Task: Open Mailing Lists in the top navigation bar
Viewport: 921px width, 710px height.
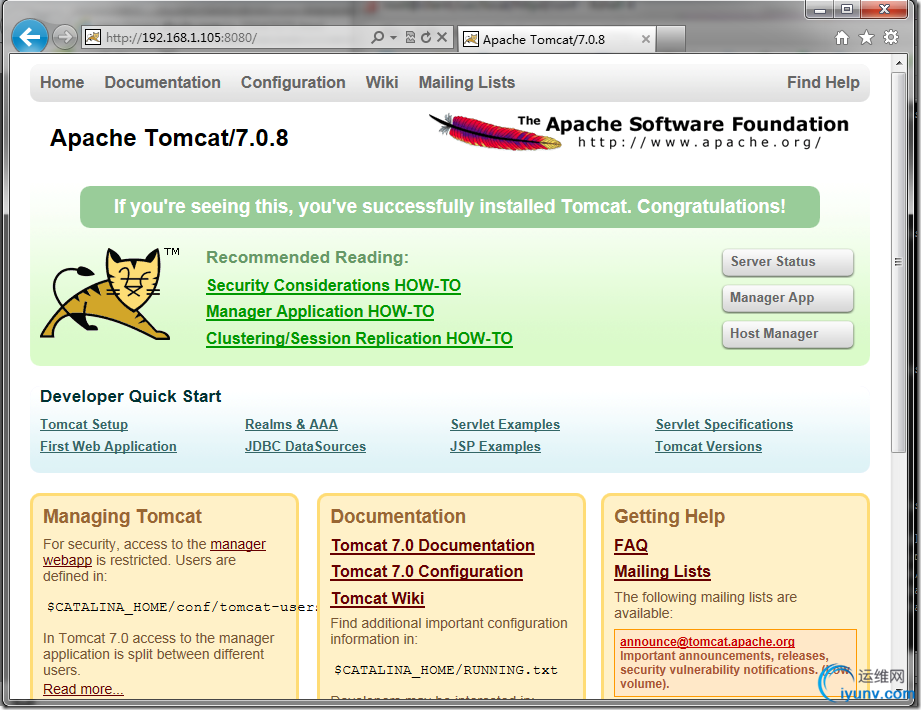Action: pos(467,82)
